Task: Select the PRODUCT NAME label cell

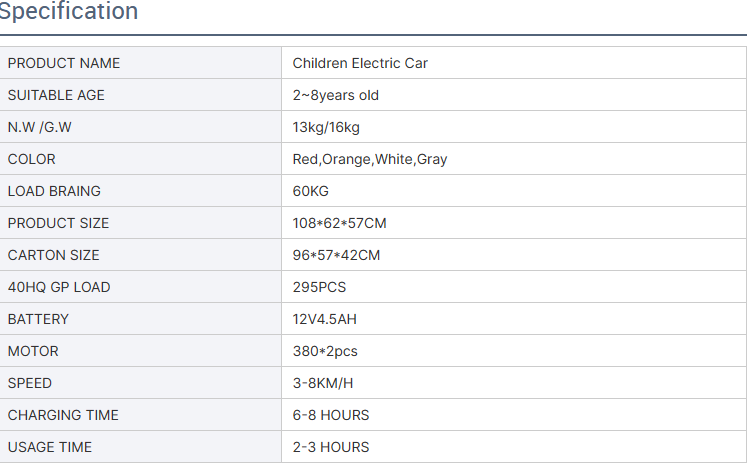Action: [x=64, y=63]
